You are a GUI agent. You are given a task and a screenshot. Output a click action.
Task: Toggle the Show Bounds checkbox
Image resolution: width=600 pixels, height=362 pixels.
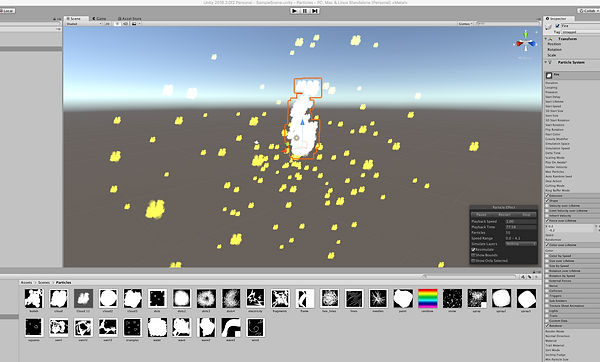pyautogui.click(x=473, y=255)
